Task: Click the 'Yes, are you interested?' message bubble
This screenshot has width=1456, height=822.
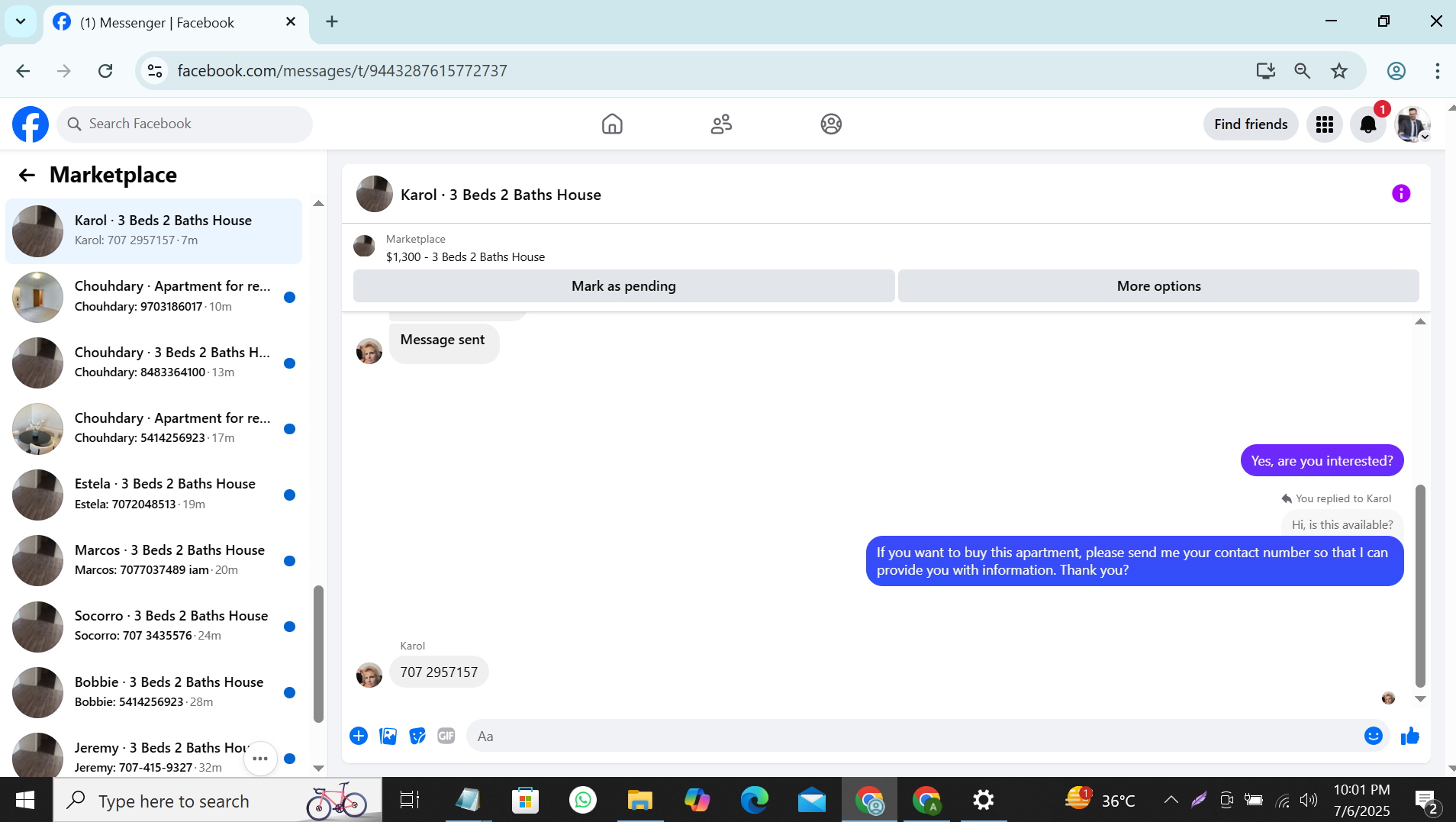Action: pyautogui.click(x=1322, y=460)
